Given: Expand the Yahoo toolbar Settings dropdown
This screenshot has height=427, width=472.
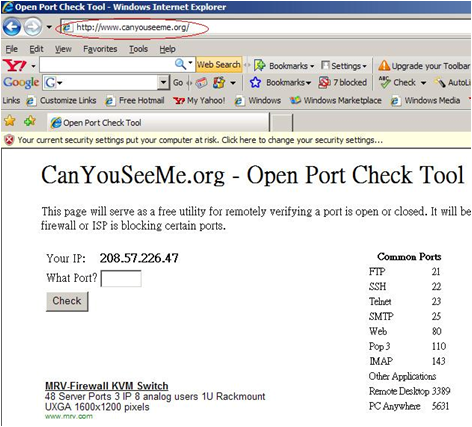Looking at the screenshot, I should point(344,66).
